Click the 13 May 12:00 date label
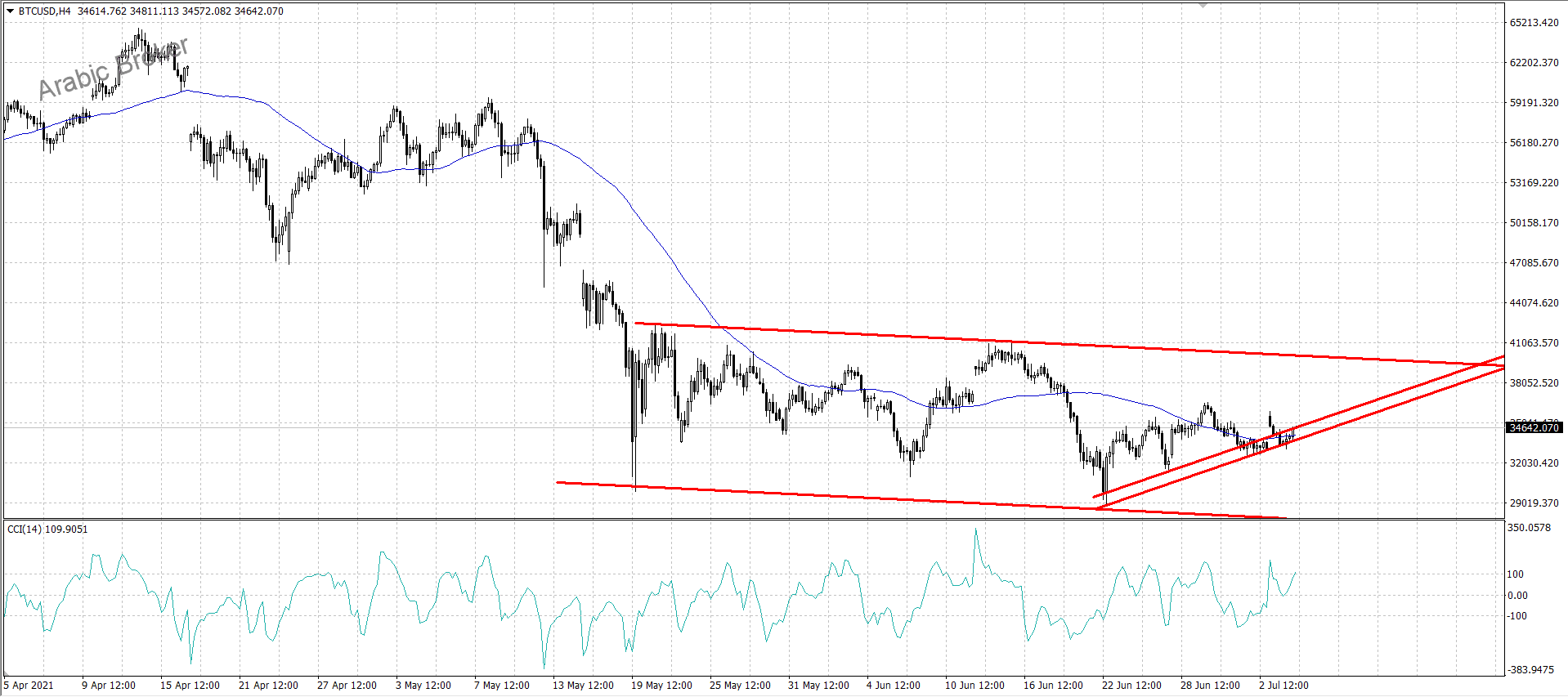1568x697 pixels. (x=583, y=686)
